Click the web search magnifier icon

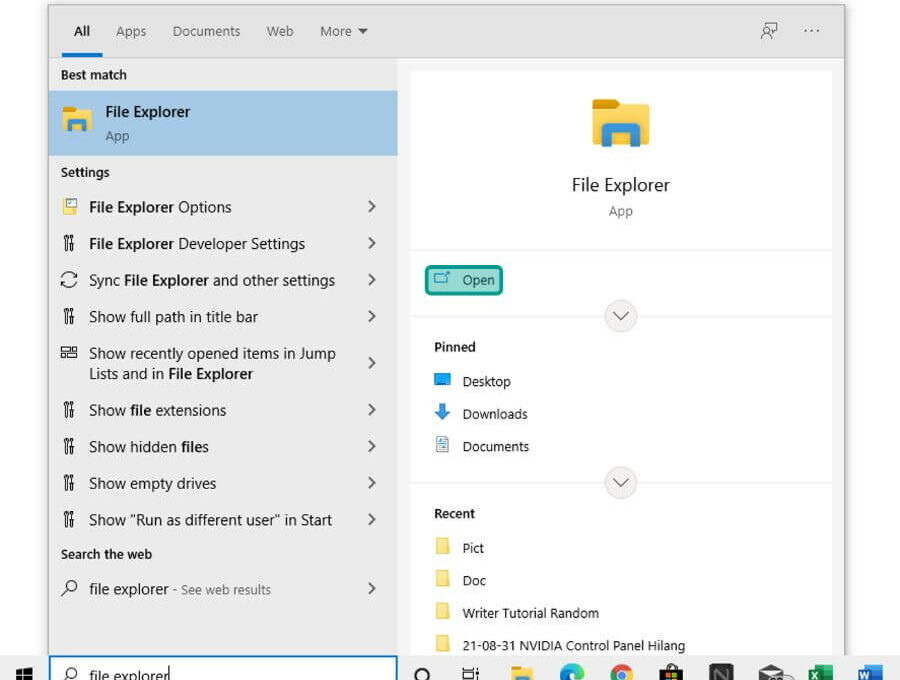69,588
